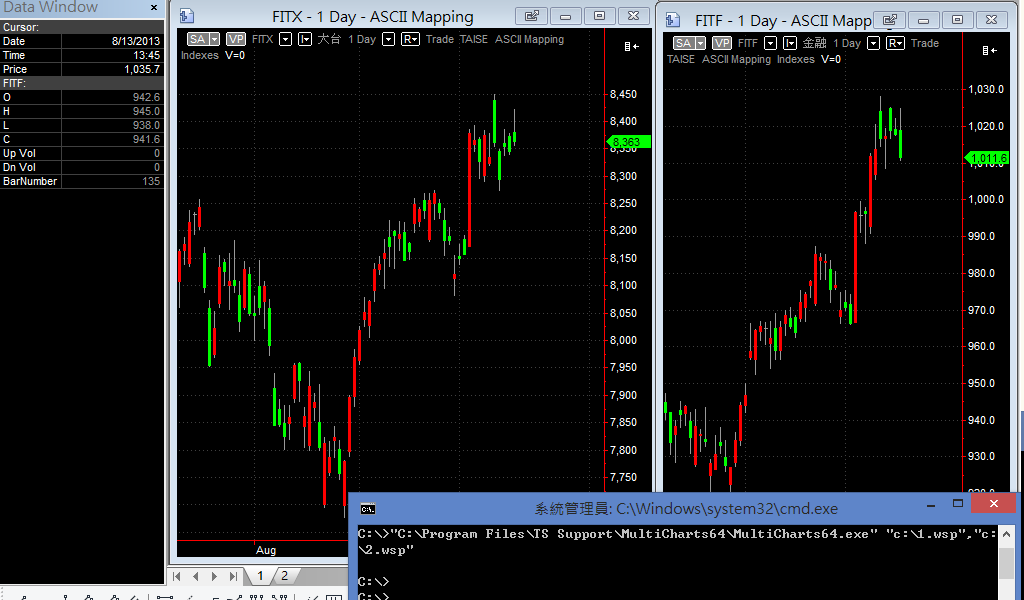Open the FITX symbol dropdown
Viewport: 1024px width, 600px height.
point(285,39)
